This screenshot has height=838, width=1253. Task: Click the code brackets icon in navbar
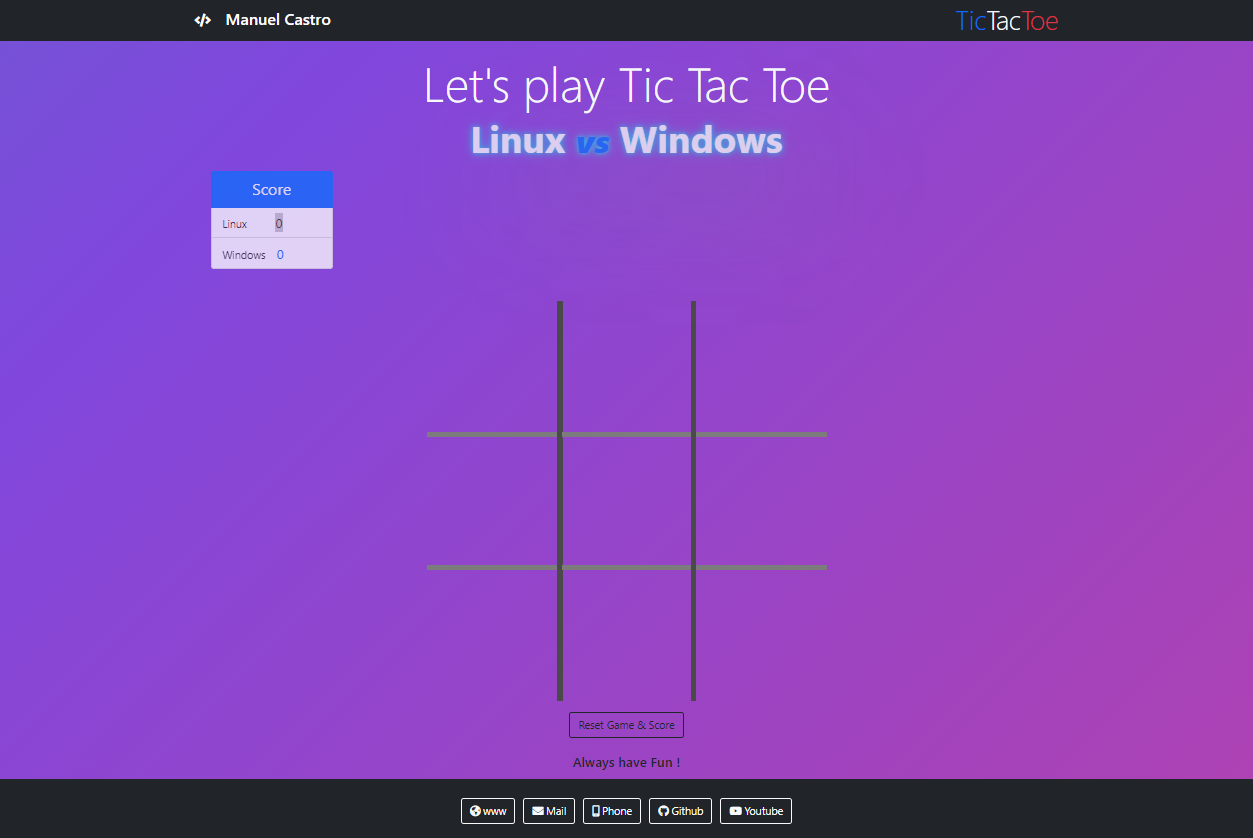coord(203,20)
